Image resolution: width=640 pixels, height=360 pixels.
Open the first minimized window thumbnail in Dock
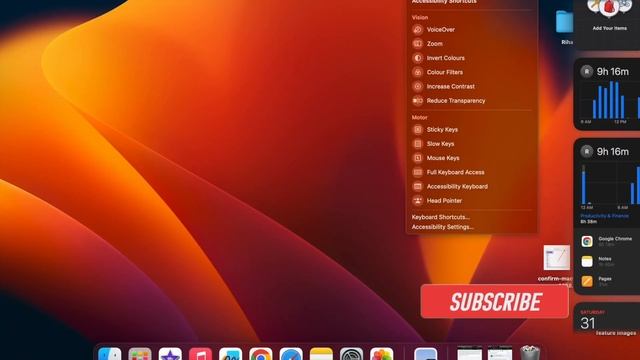click(x=469, y=353)
